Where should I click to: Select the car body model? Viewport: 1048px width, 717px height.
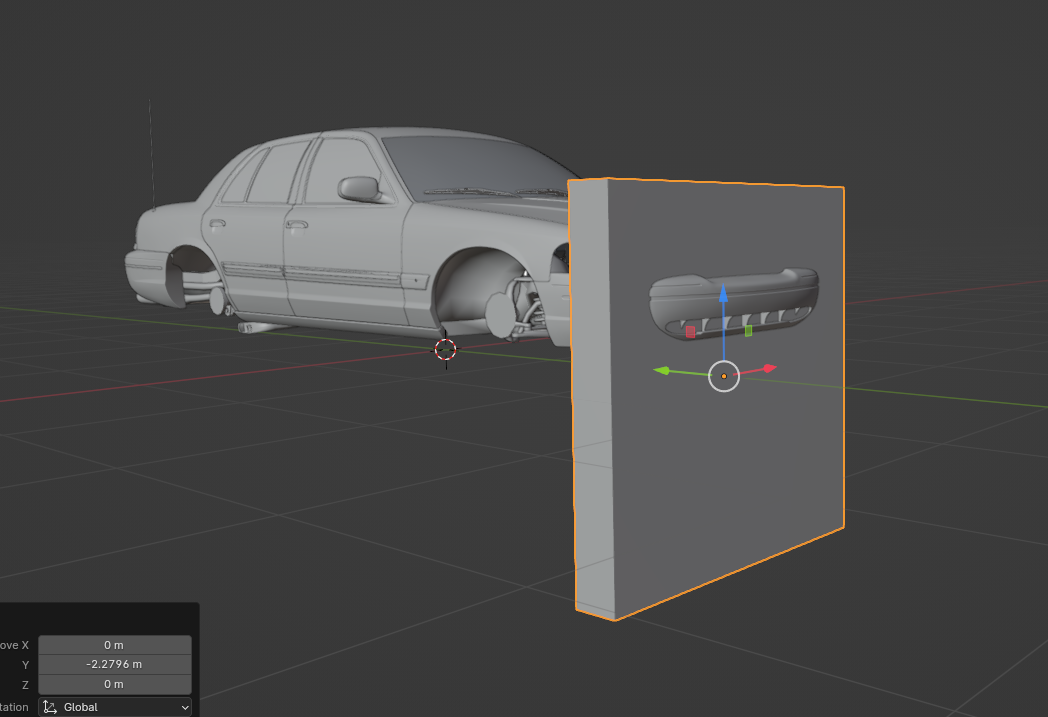pyautogui.click(x=348, y=234)
